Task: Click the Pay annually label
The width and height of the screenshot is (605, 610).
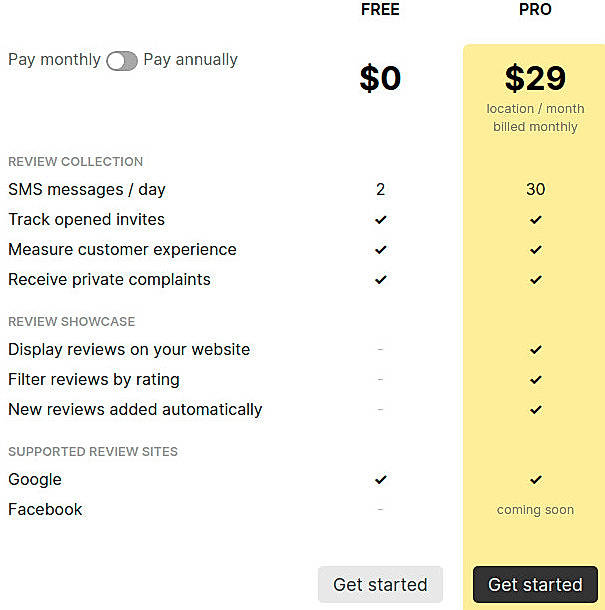Action: (190, 60)
